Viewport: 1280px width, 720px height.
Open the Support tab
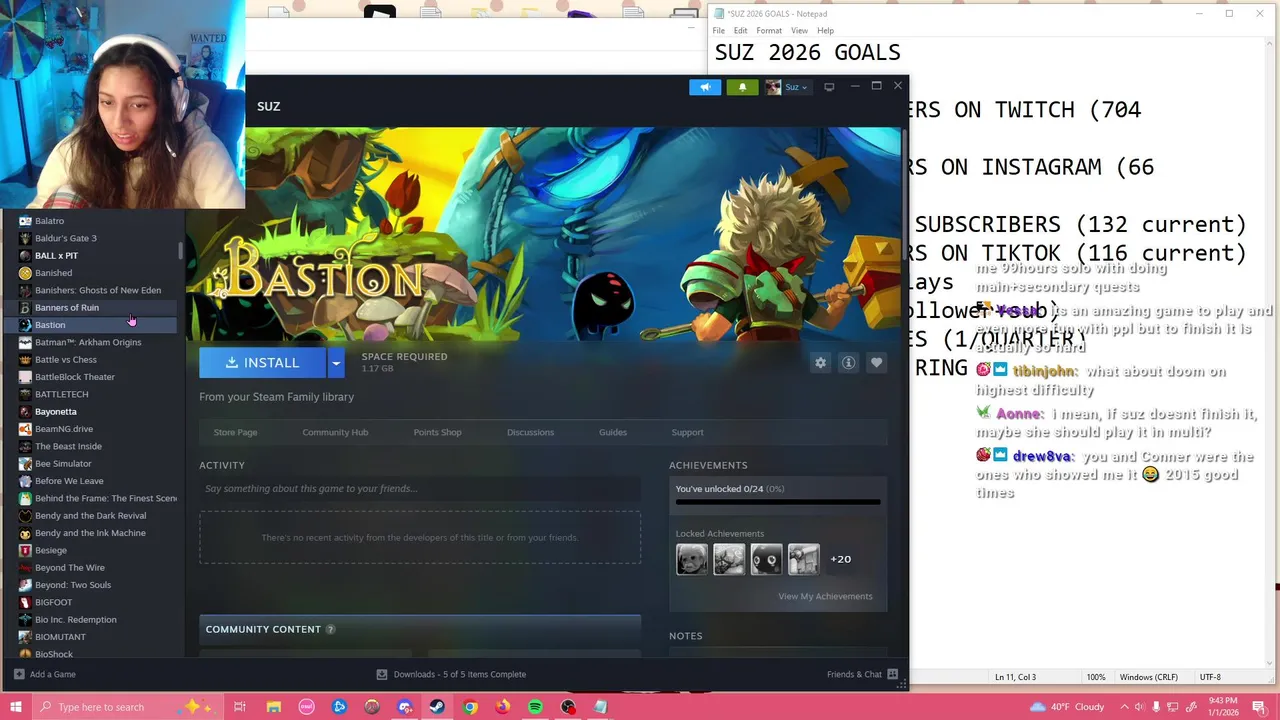click(687, 432)
